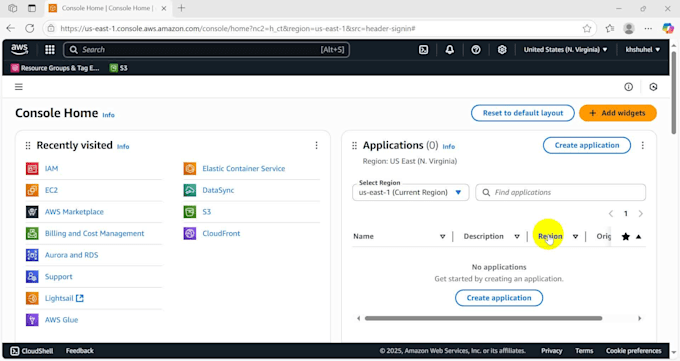Open the AWS logo home link
Screen dimensions: 680x361
pos(20,49)
